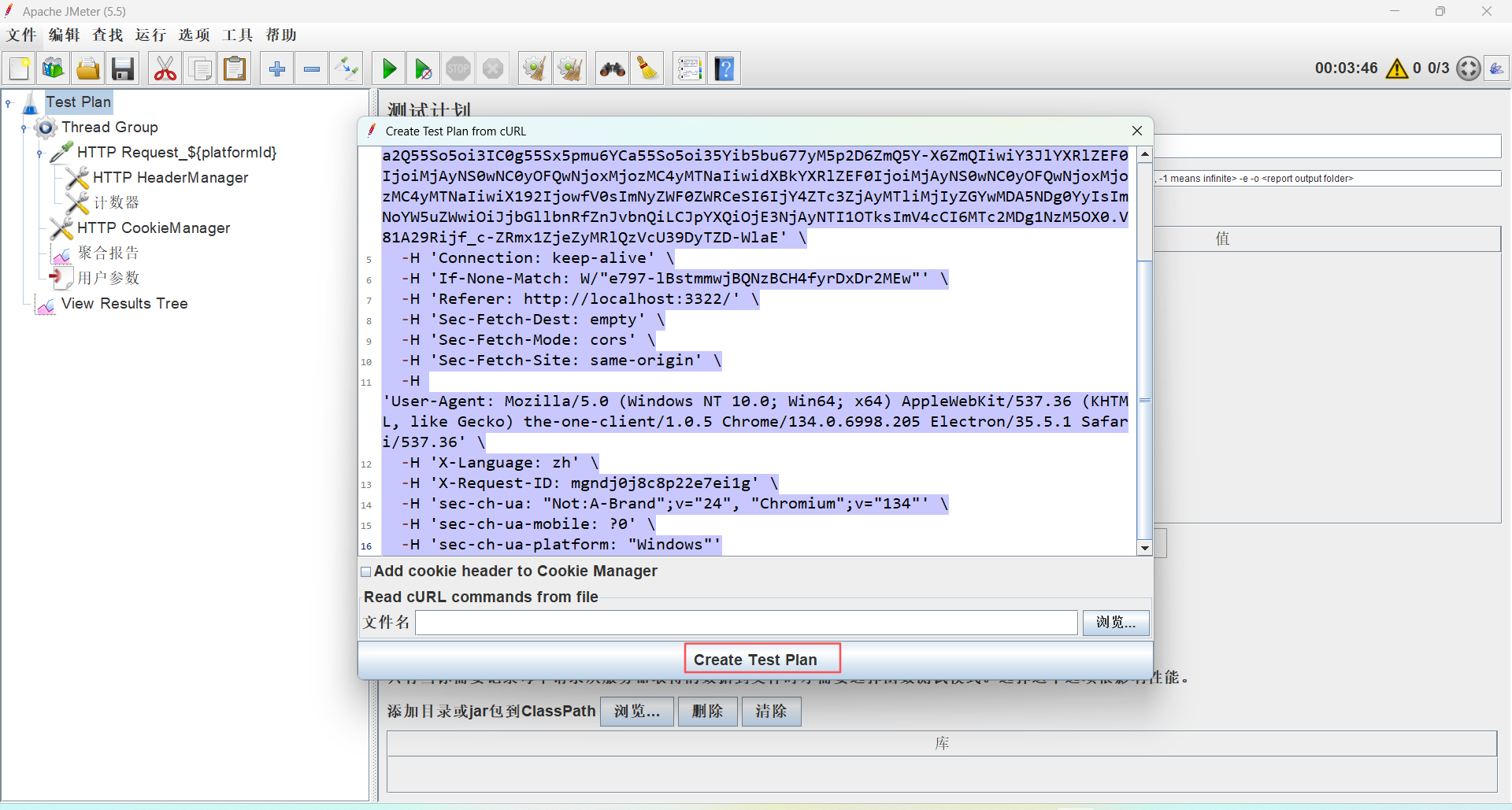Image resolution: width=1512 pixels, height=810 pixels.
Task: Click the Clear All results icon
Action: point(569,68)
